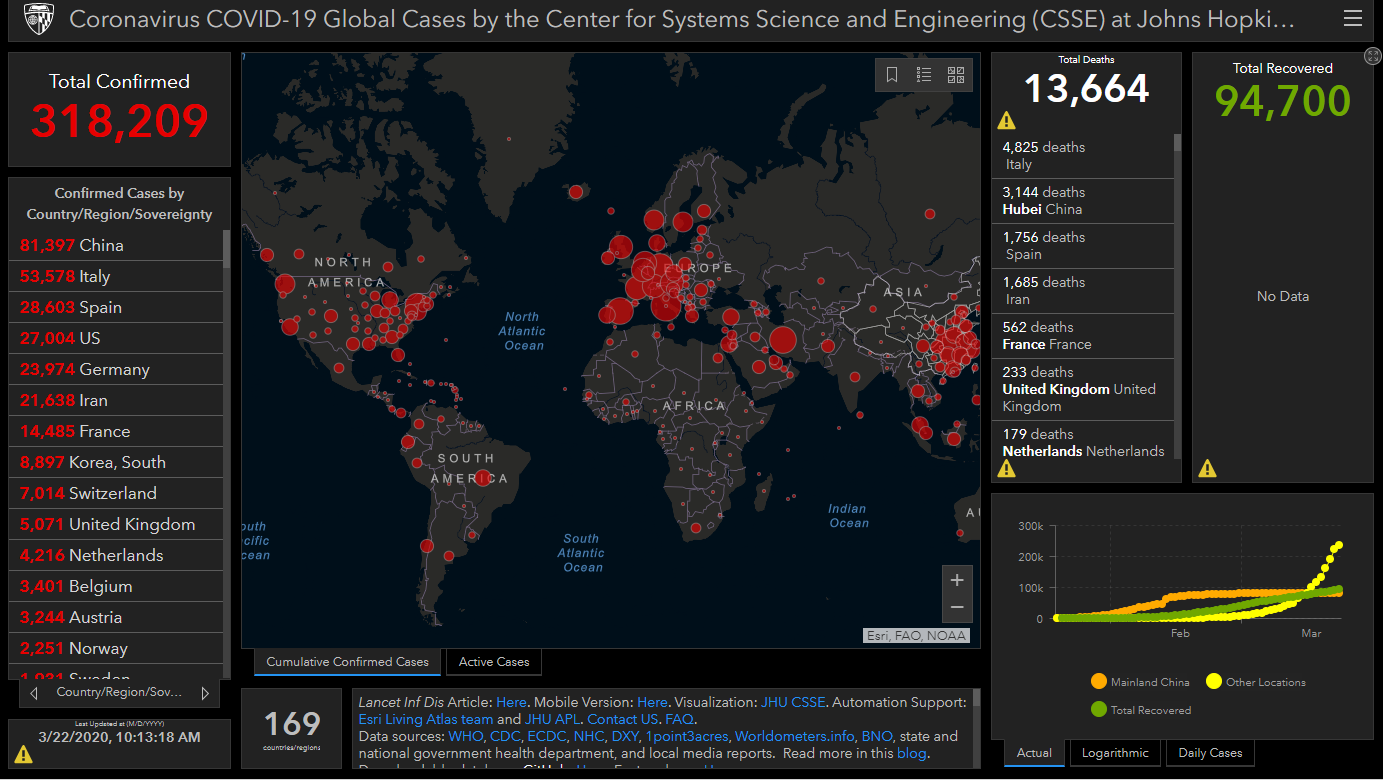The height and width of the screenshot is (780, 1383).
Task: Expand the Total Recovered panel icon
Action: tap(1372, 56)
